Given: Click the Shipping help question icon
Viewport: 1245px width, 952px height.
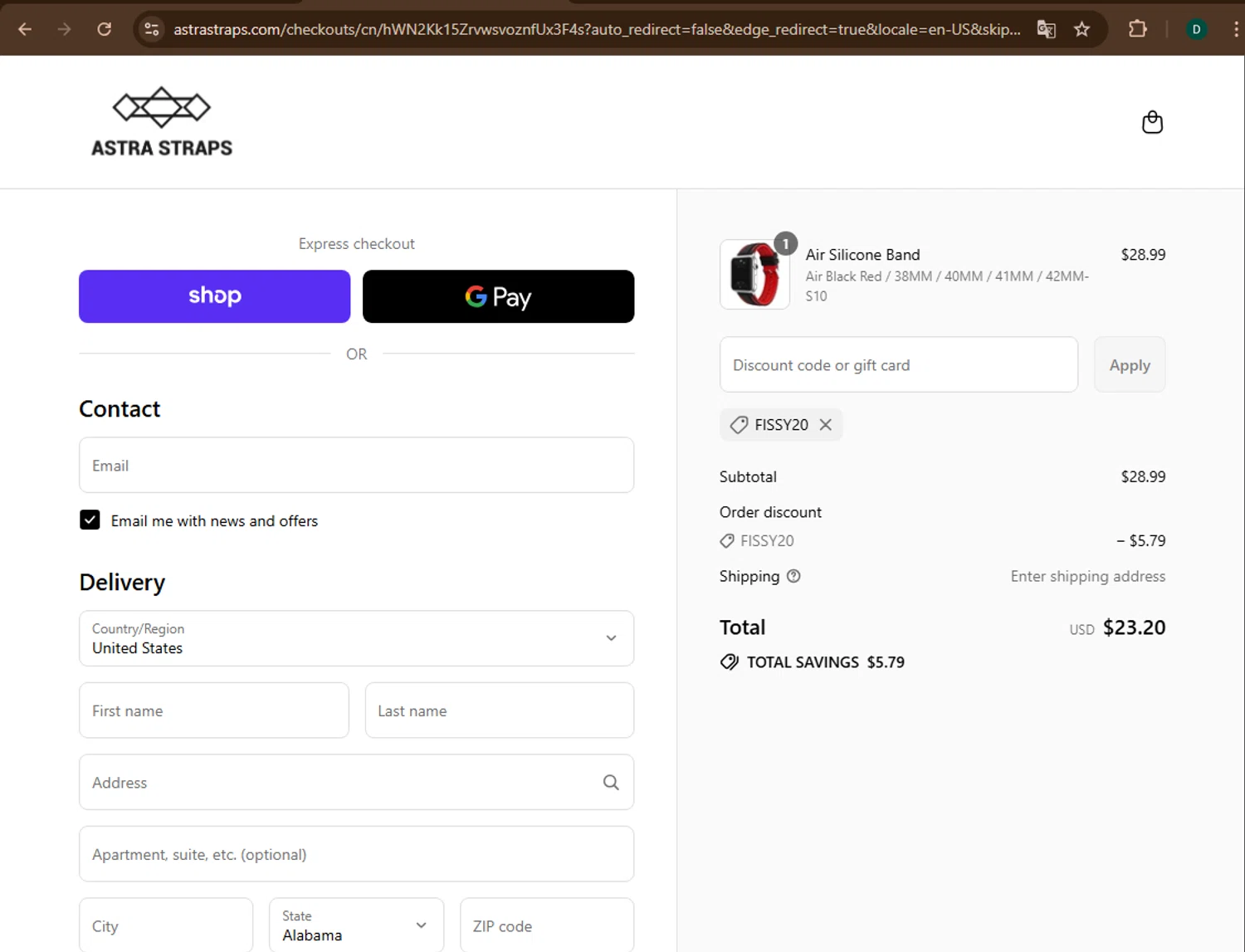Looking at the screenshot, I should pyautogui.click(x=793, y=576).
